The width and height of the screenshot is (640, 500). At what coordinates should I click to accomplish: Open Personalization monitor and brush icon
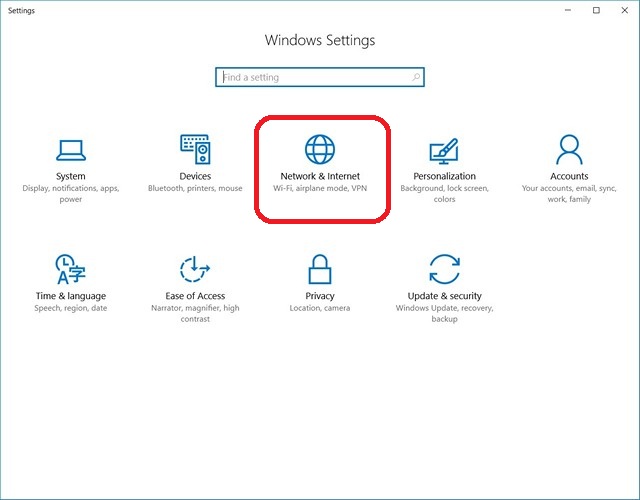(x=444, y=151)
